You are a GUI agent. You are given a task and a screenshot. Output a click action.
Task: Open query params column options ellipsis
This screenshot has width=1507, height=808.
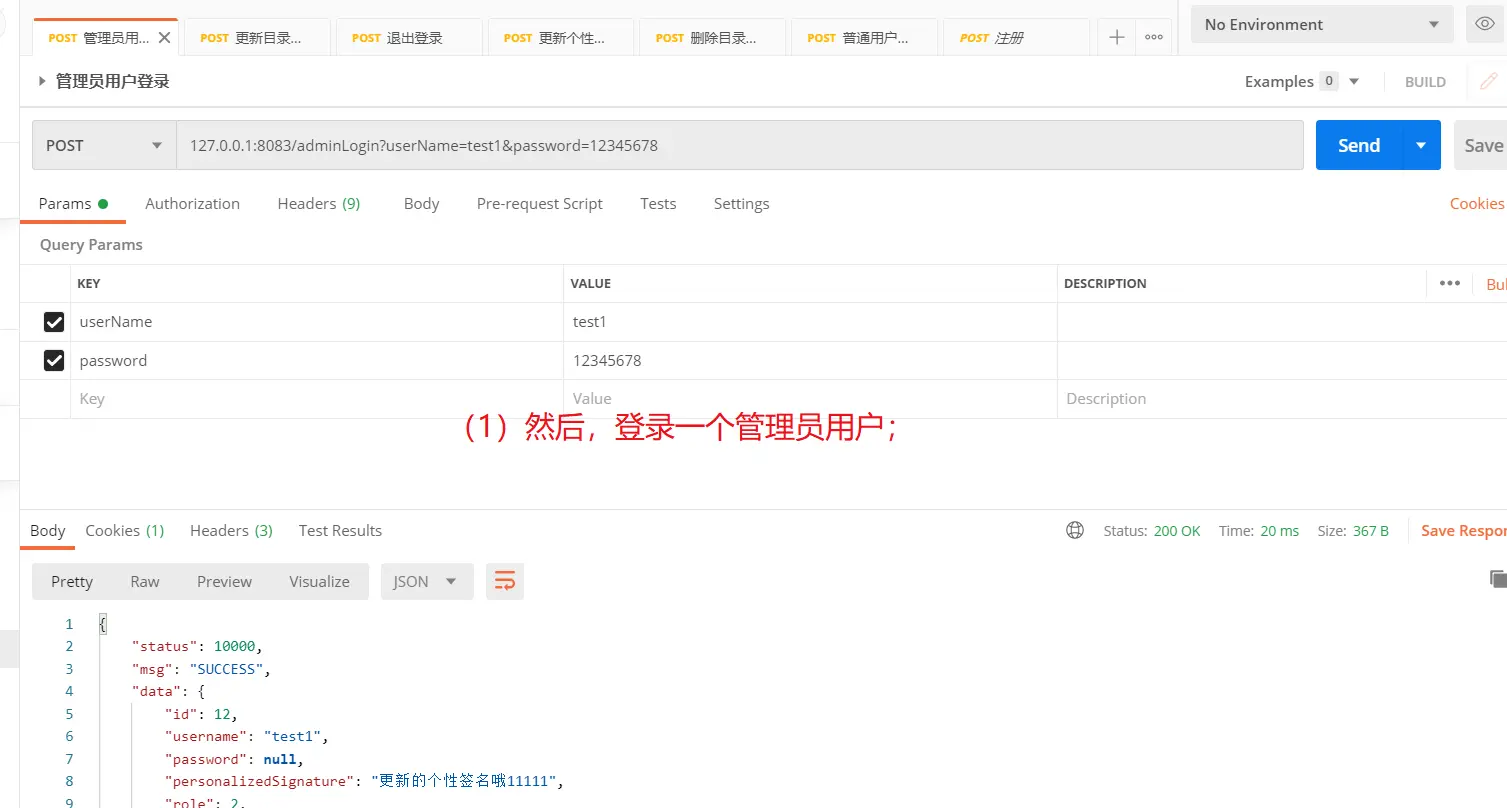point(1449,283)
